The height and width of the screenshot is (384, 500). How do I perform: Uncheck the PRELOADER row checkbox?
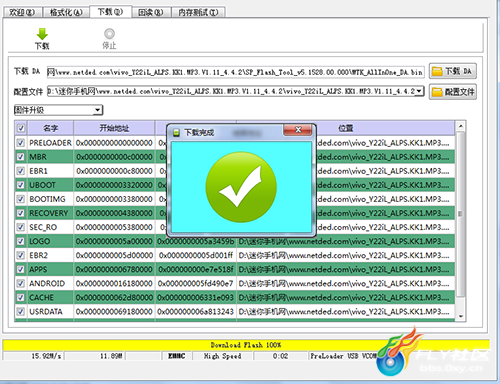click(21, 143)
